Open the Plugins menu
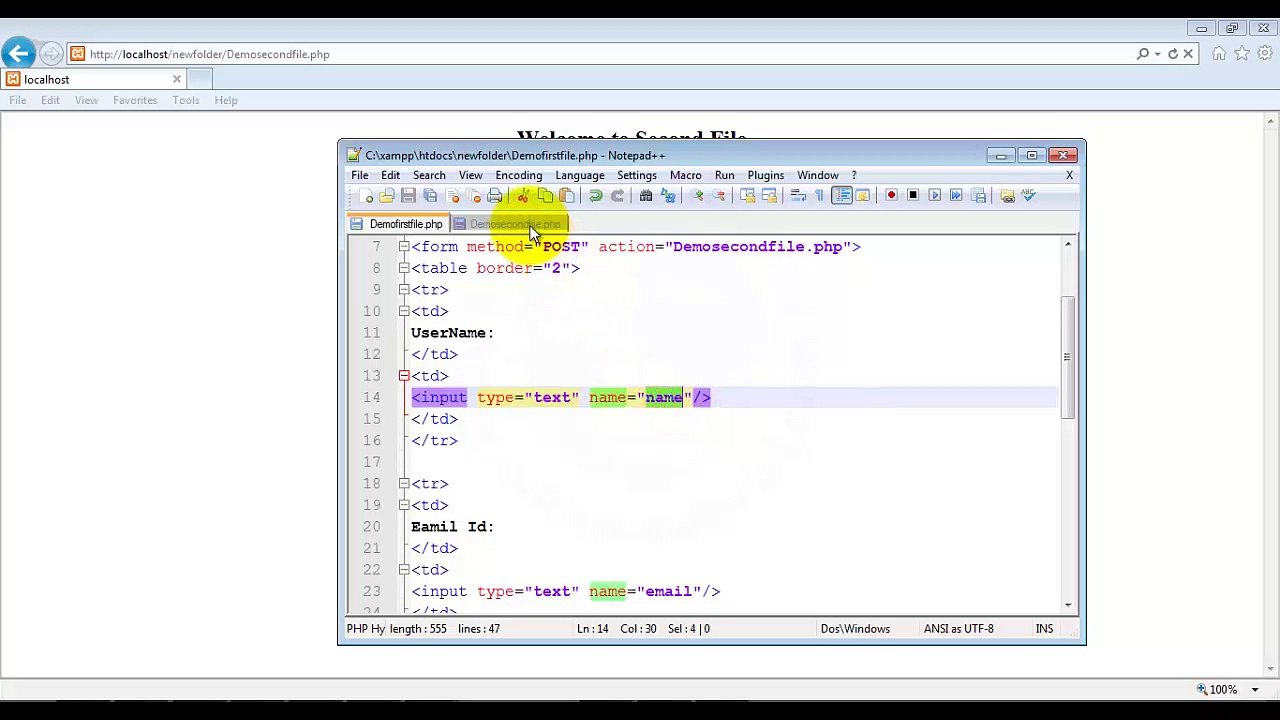 tap(765, 175)
